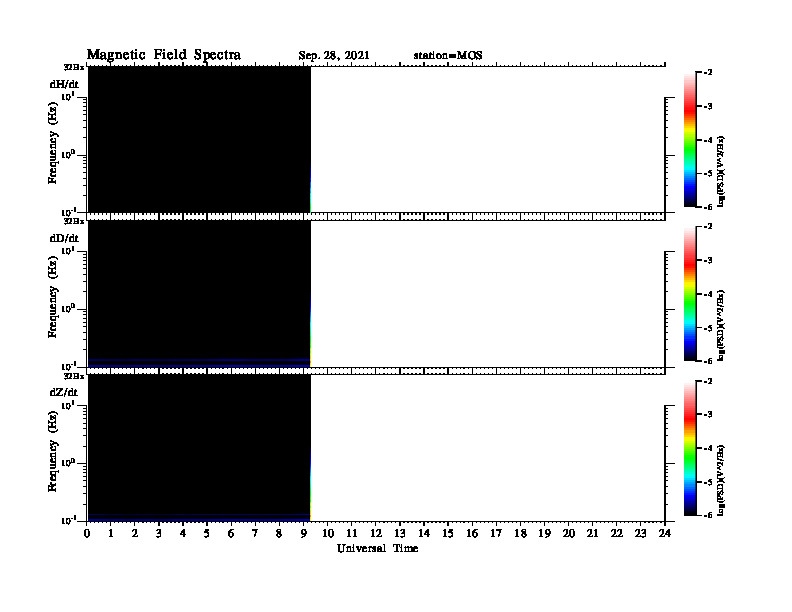This screenshot has height=612, width=792.
Task: Click the "Frequency (Hz)" label of dD/dt panel
Action: (53, 297)
